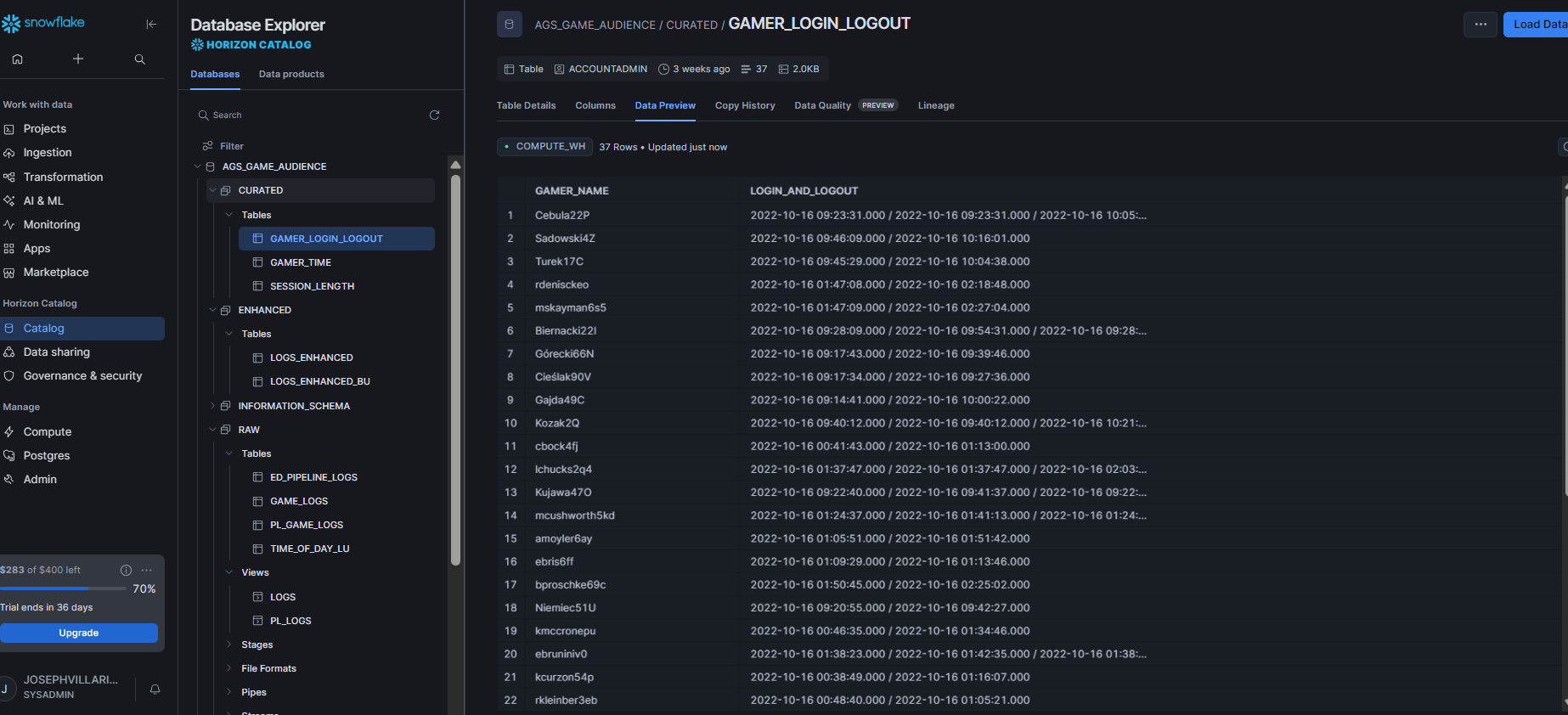Collapse the AGS_GAME_AUDIENCE database node
Viewport: 1568px width, 715px height.
click(x=197, y=166)
